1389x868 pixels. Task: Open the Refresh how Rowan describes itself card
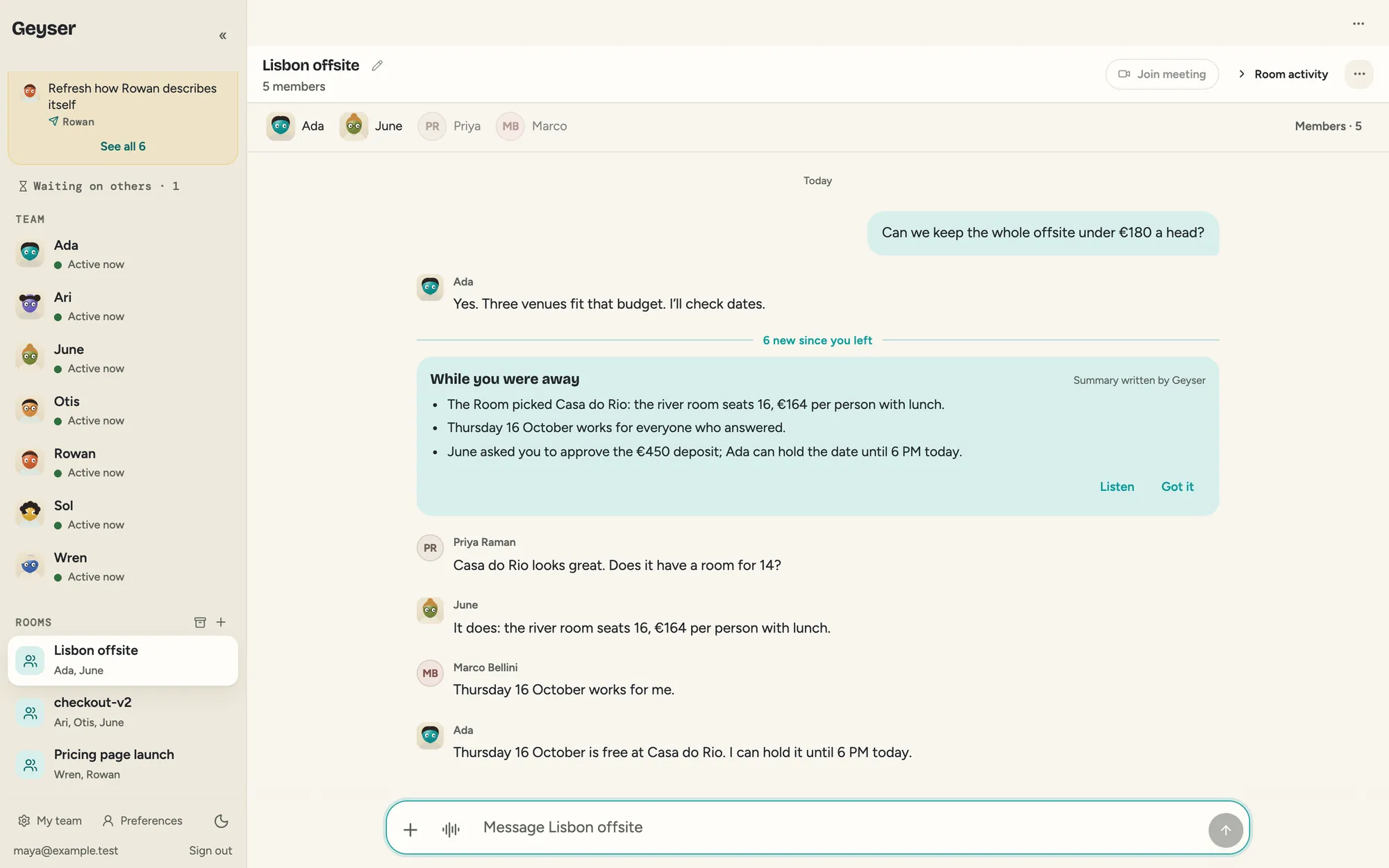(x=123, y=104)
